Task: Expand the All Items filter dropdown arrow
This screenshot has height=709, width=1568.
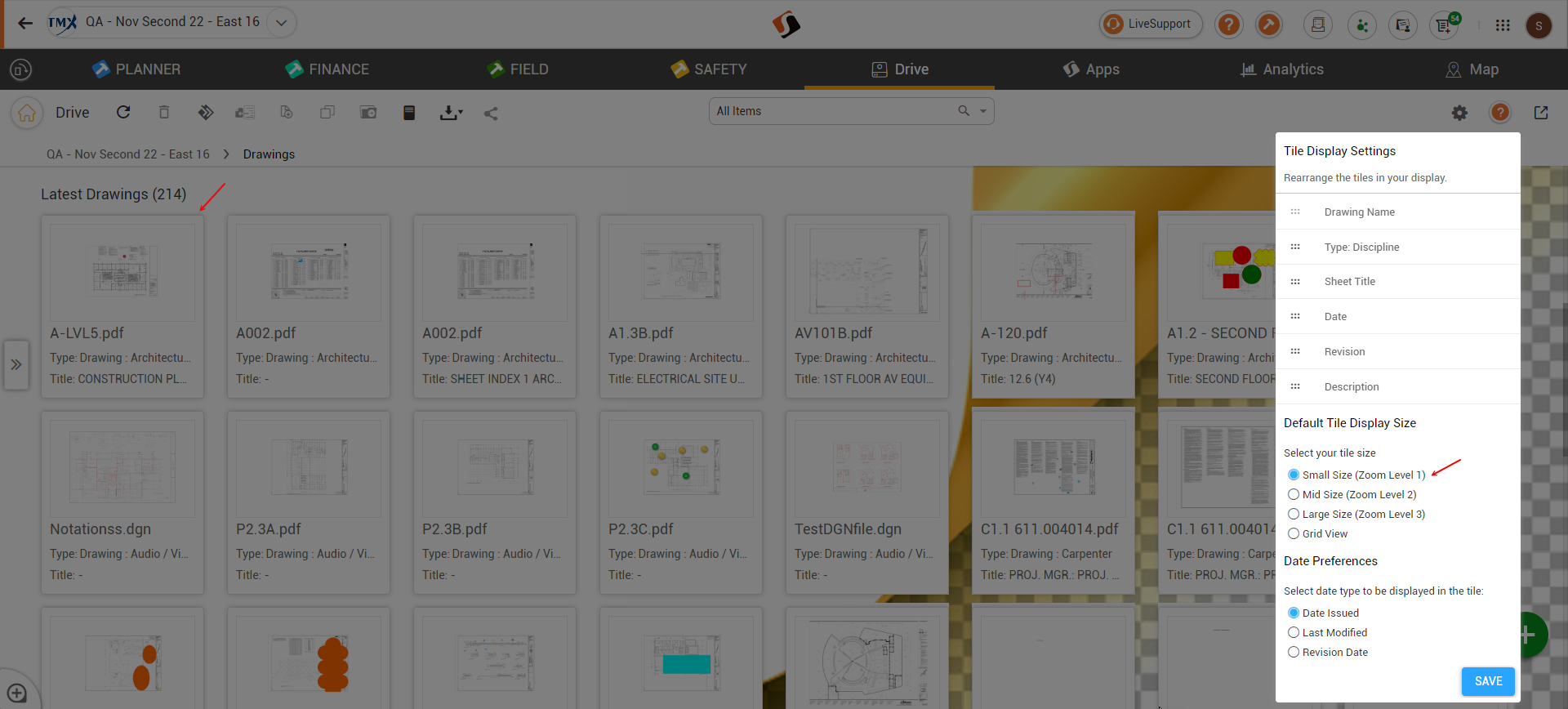Action: coord(983,111)
